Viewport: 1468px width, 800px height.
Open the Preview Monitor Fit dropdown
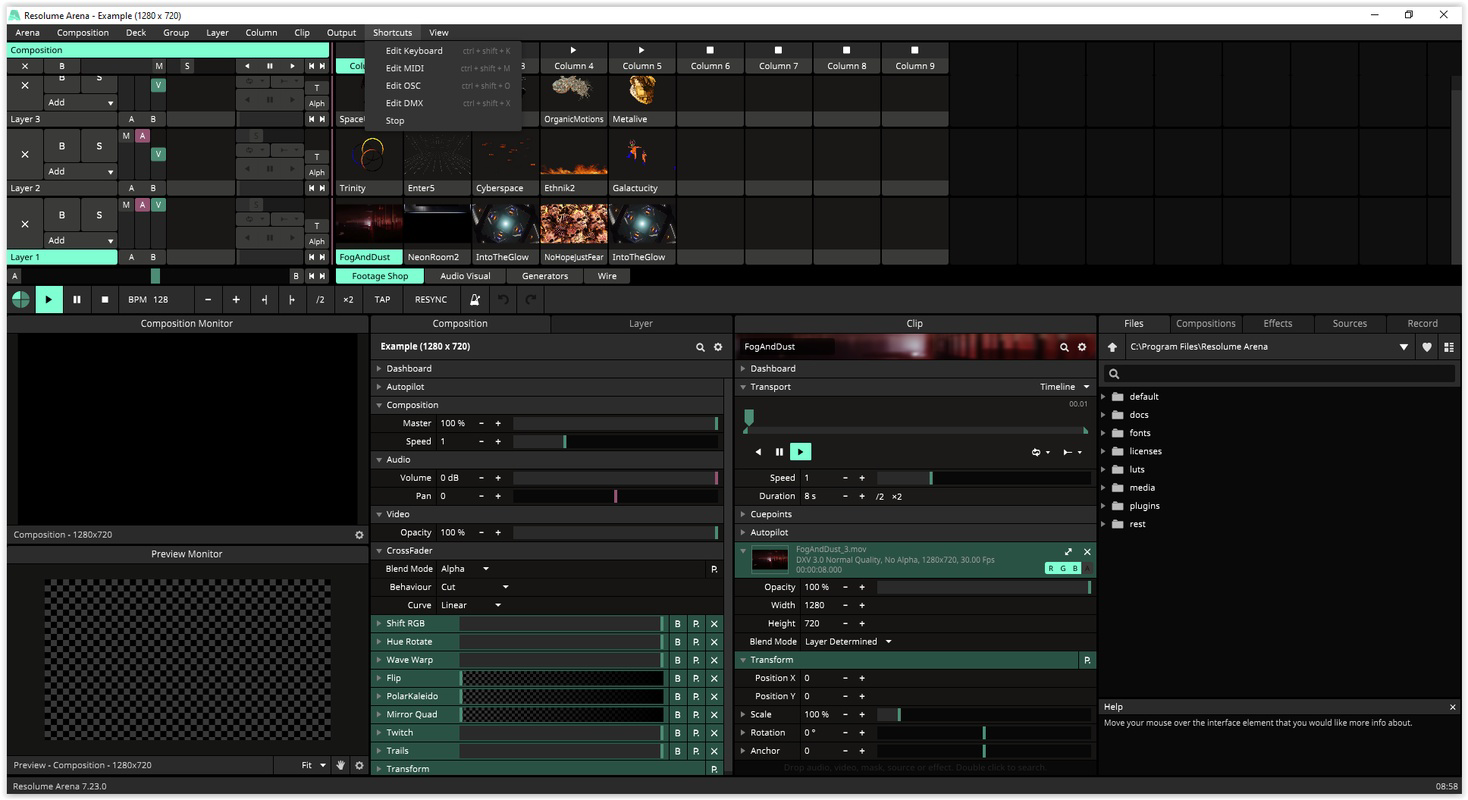[314, 765]
